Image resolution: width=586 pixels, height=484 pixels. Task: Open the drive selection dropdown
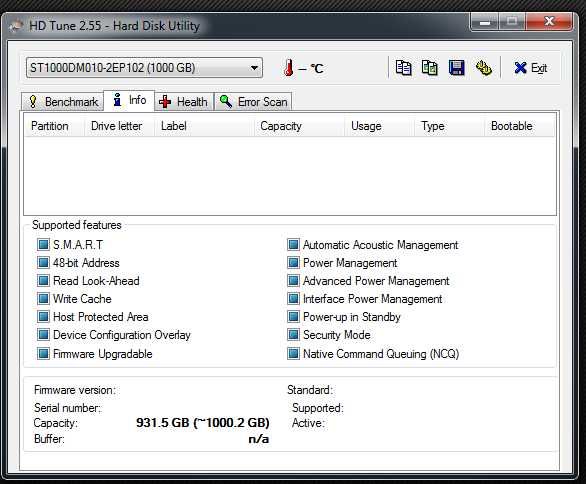pyautogui.click(x=144, y=68)
